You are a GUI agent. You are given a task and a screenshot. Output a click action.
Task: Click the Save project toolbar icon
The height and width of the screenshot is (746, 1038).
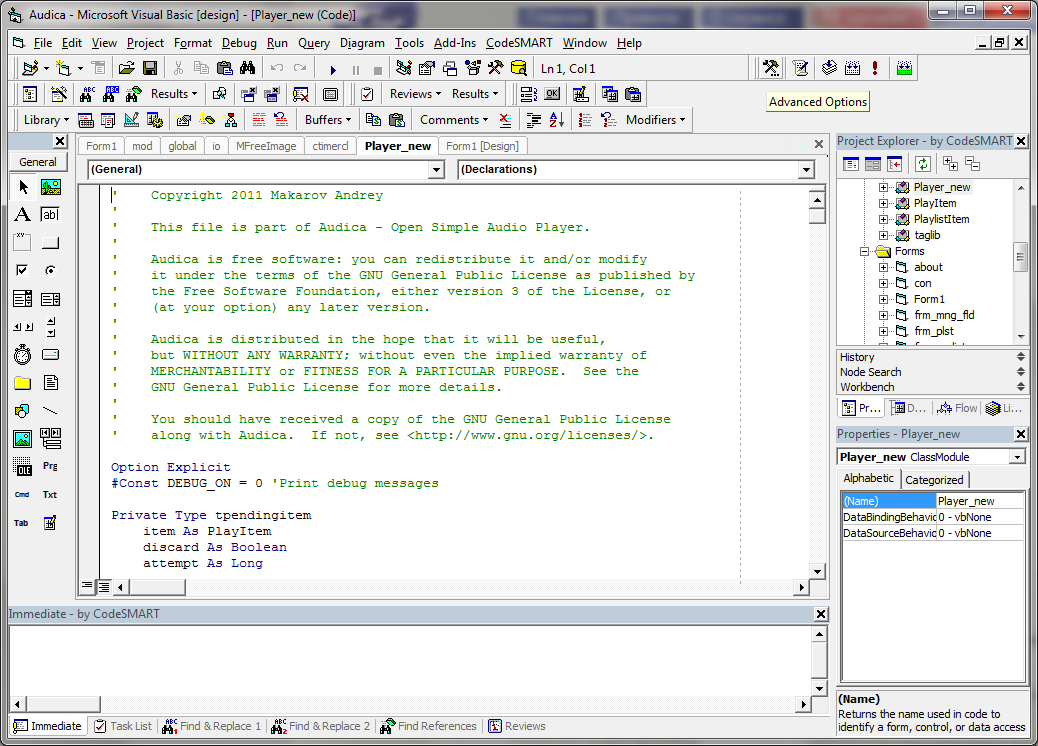[x=150, y=68]
